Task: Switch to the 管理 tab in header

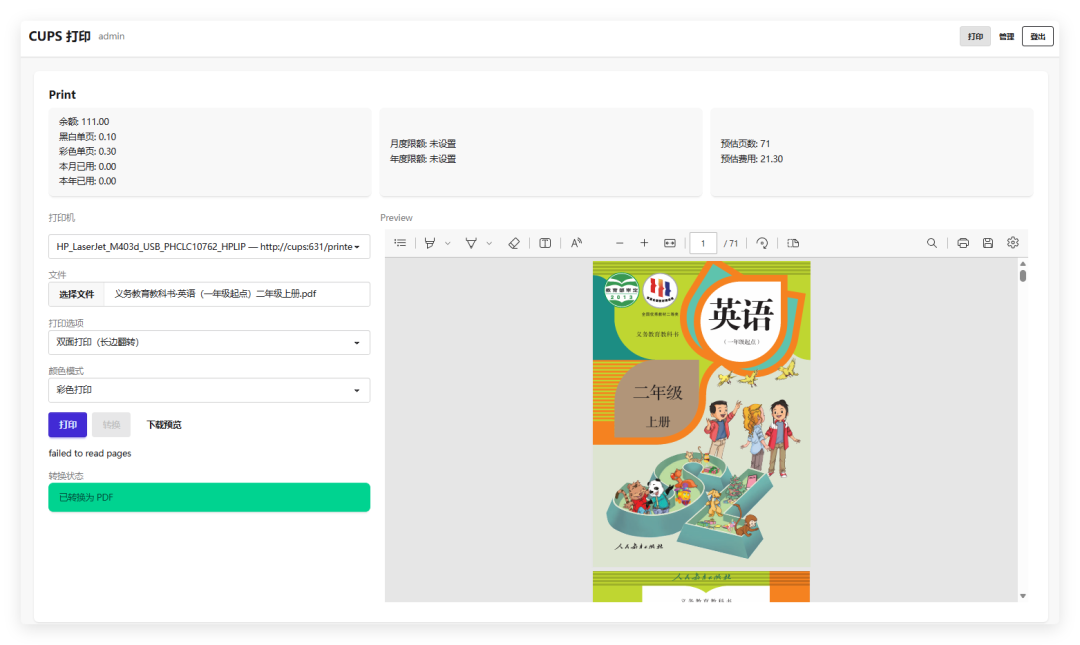Action: pyautogui.click(x=1006, y=37)
